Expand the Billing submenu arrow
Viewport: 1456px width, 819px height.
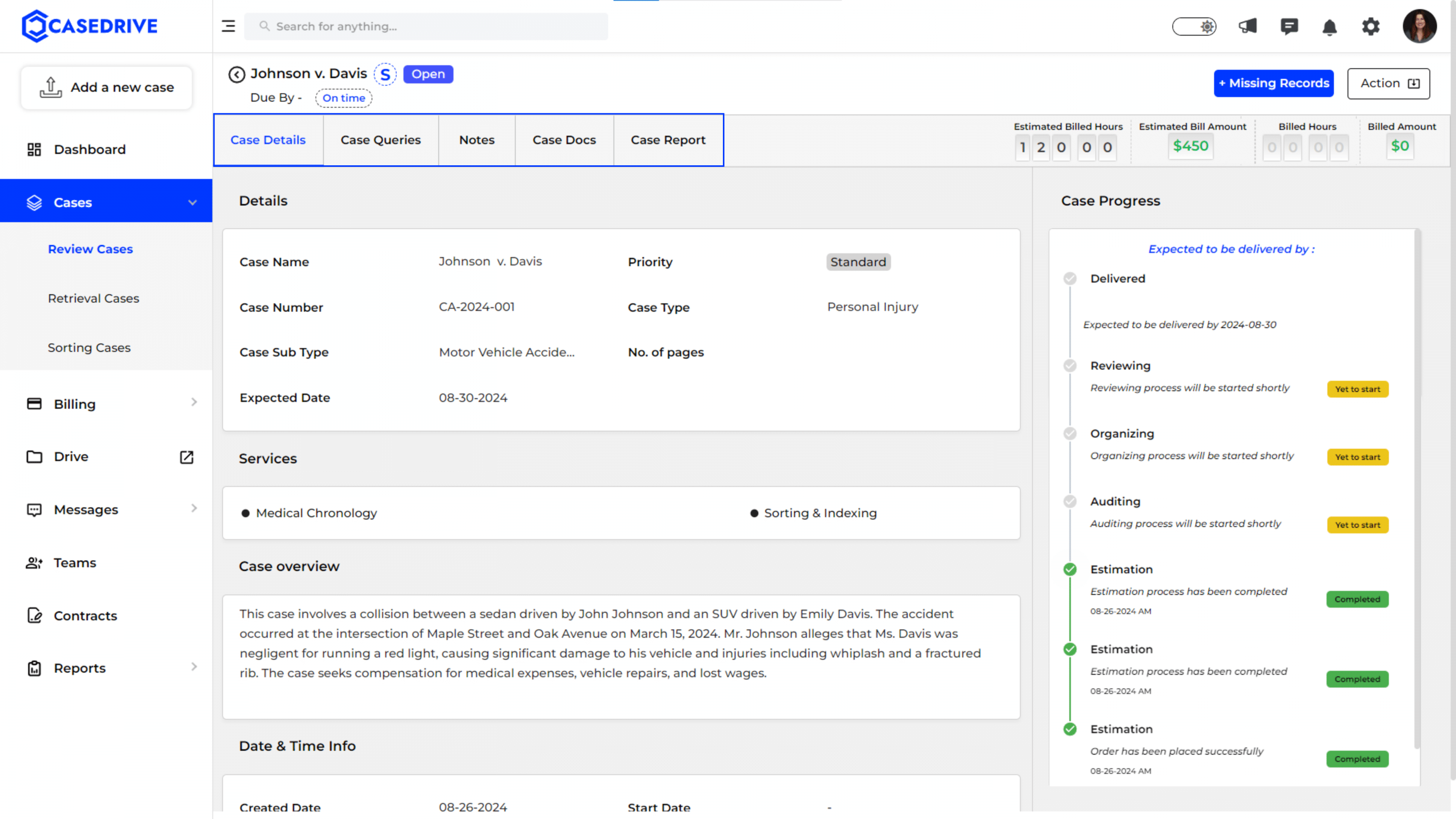[194, 402]
